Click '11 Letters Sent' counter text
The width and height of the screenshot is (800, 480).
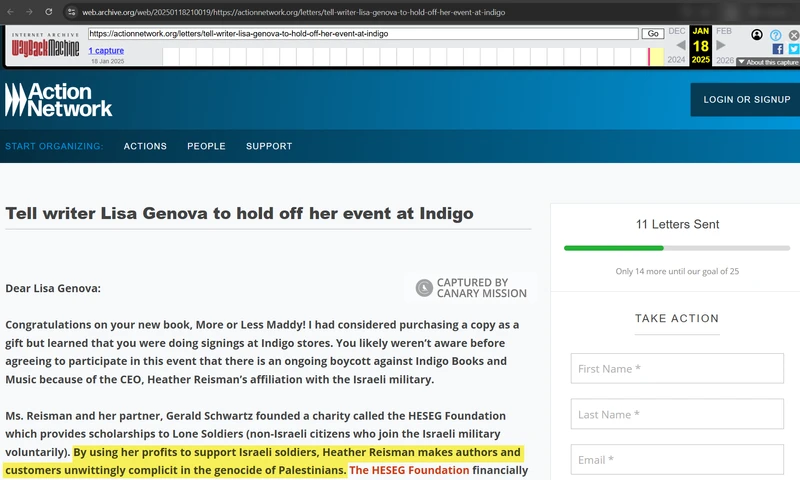(x=677, y=224)
